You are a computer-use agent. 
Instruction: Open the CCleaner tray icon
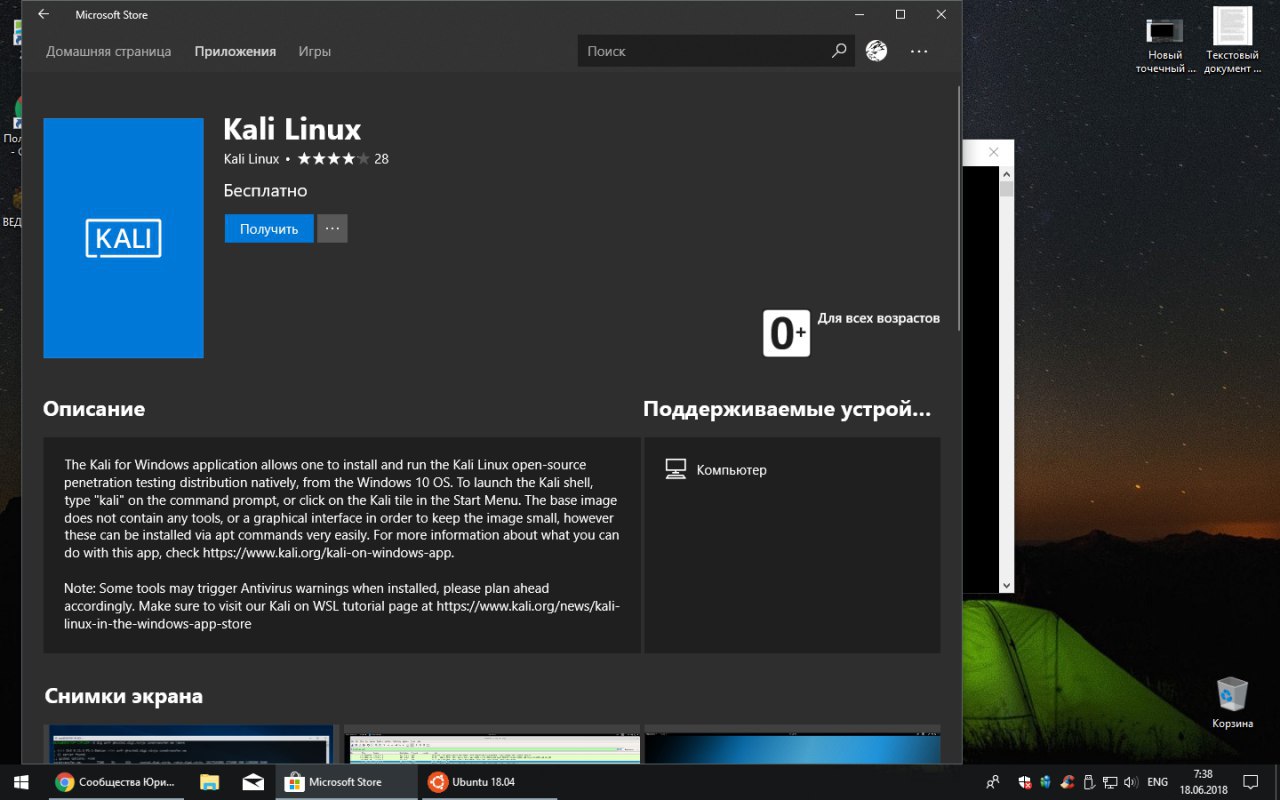click(x=1067, y=782)
